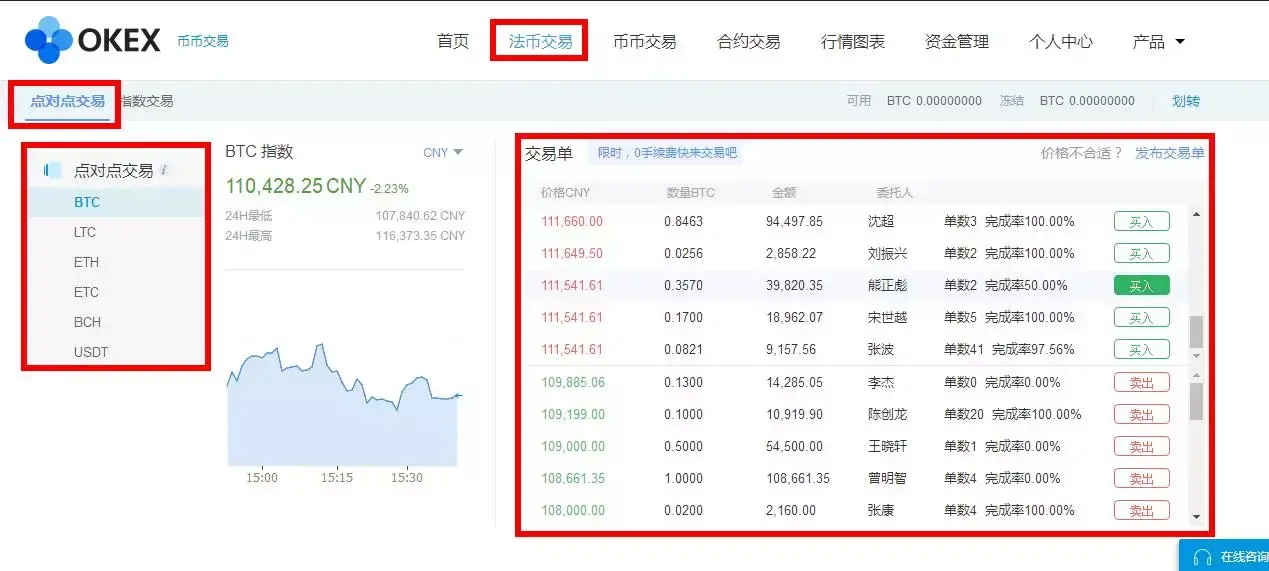Screen dimensions: 1269x571
Task: Click 买入 for 沈超's order
Action: 1141,222
